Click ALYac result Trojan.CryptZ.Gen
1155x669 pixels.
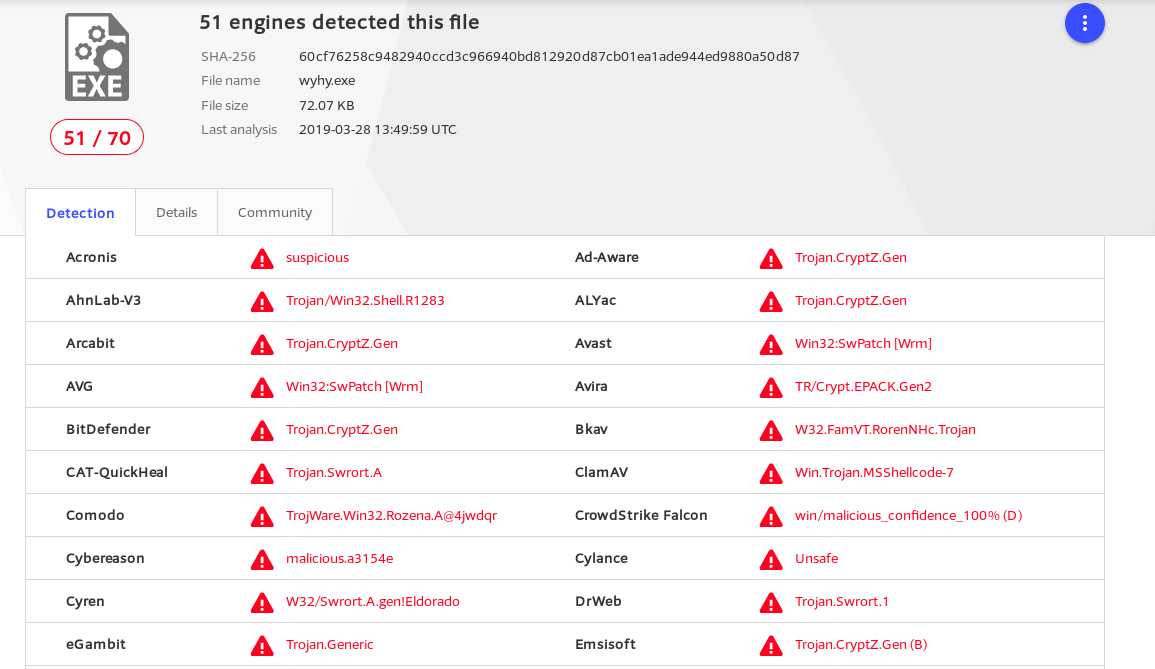[851, 300]
